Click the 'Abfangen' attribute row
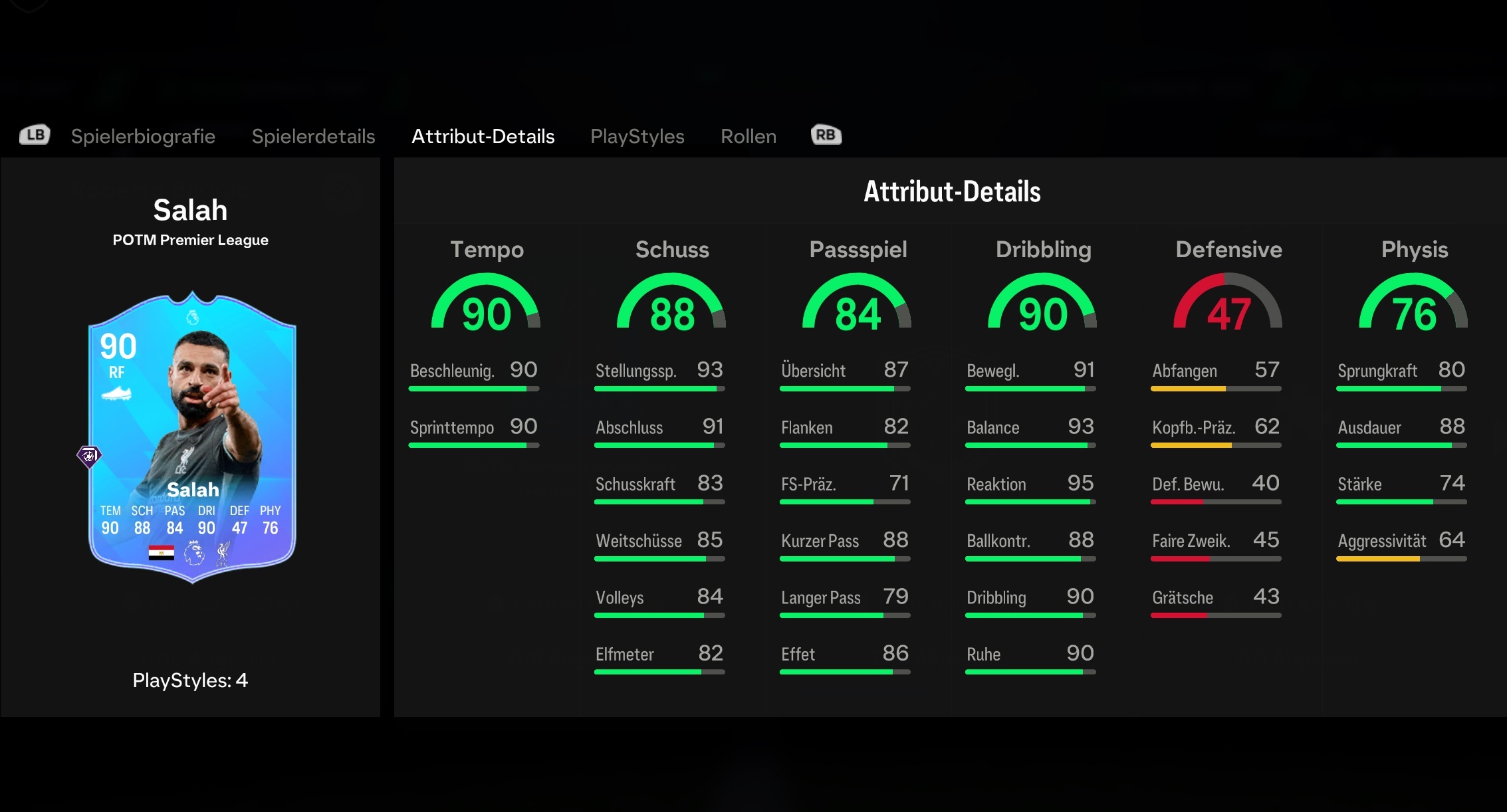The image size is (1507, 812). tap(1216, 375)
